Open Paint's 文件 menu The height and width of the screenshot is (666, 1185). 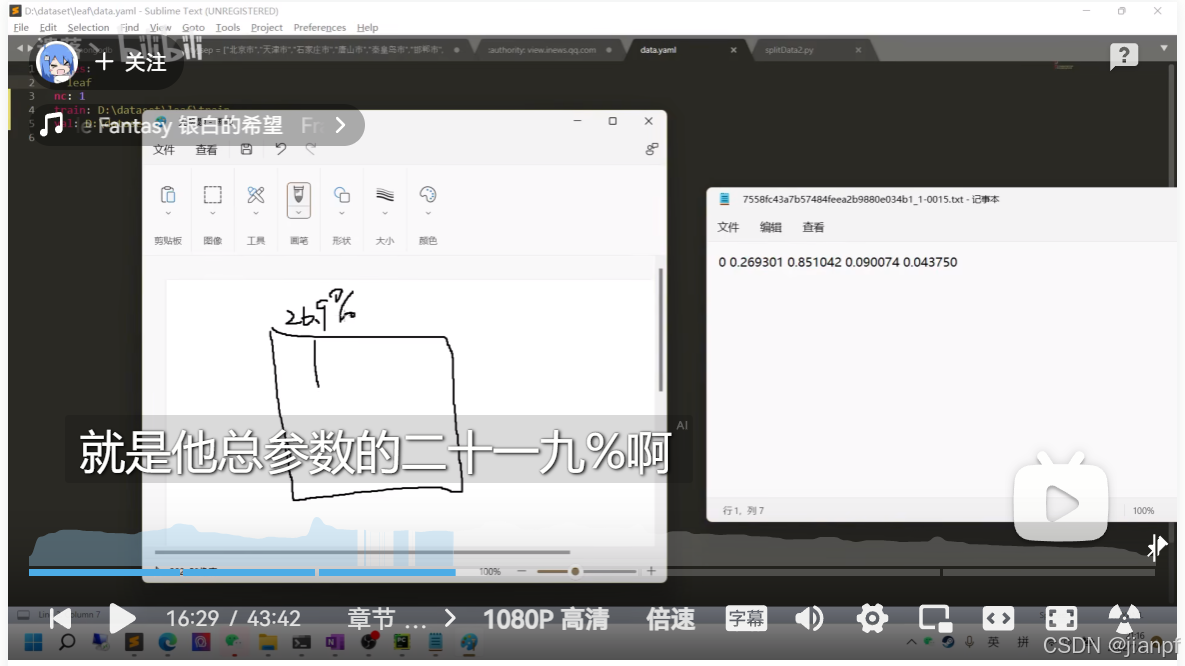(x=164, y=150)
